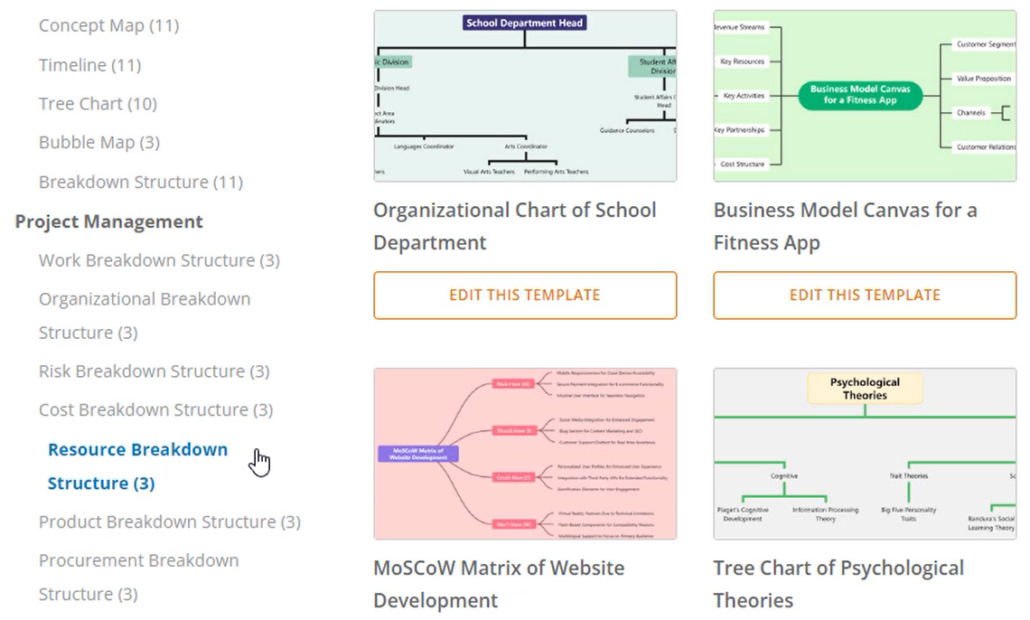Viewport: 1030px width, 620px height.
Task: Open the MoSCoW Matrix template thumbnail
Action: pos(524,452)
